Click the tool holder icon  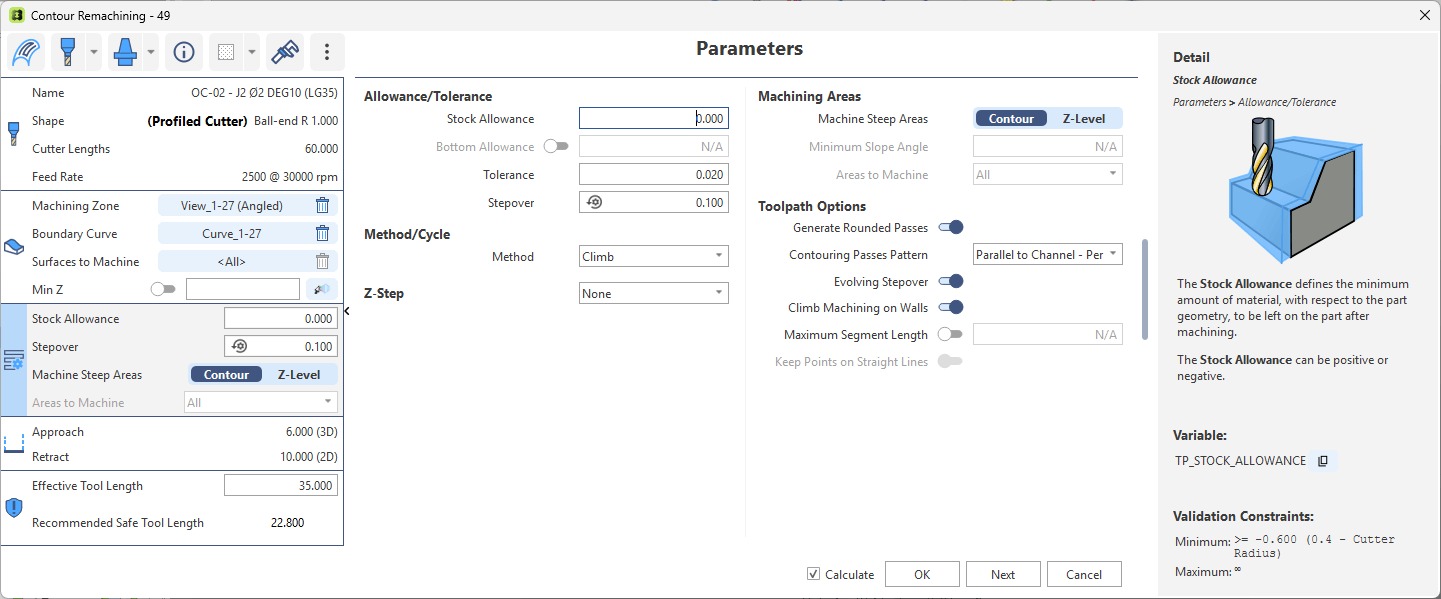pos(126,52)
